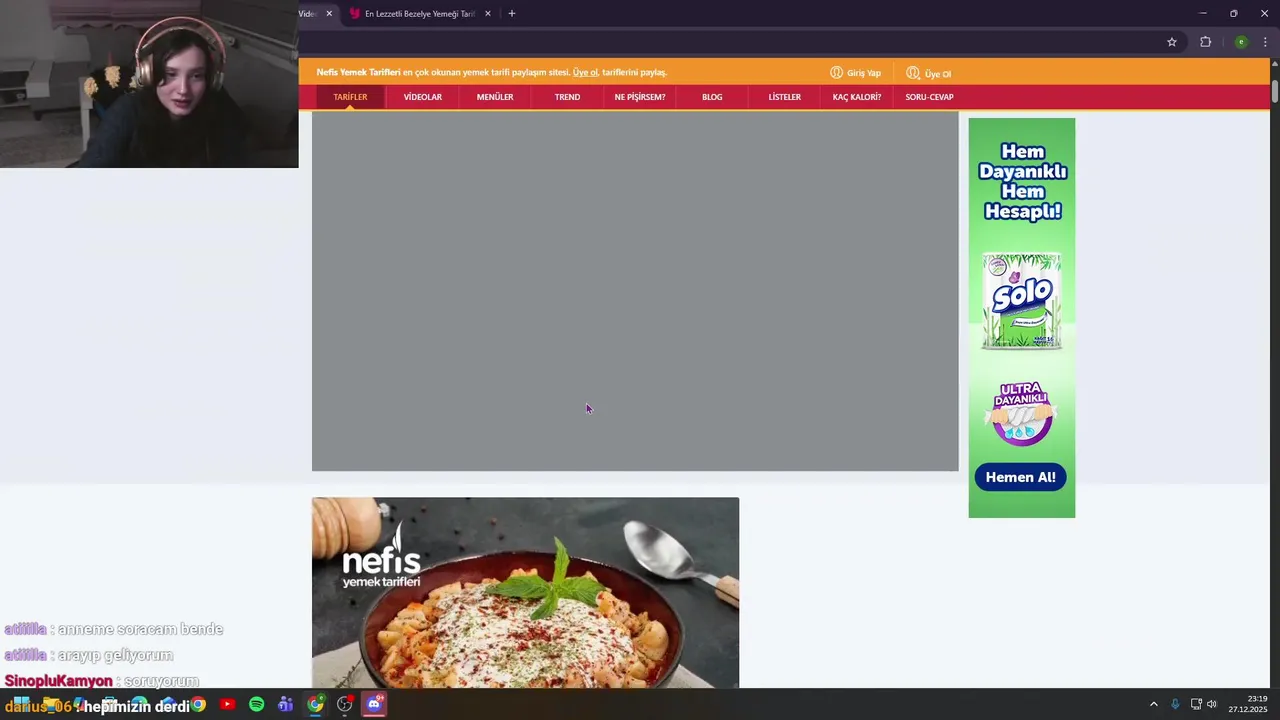
Task: Click the Solo paper towel product image
Action: tap(1021, 301)
